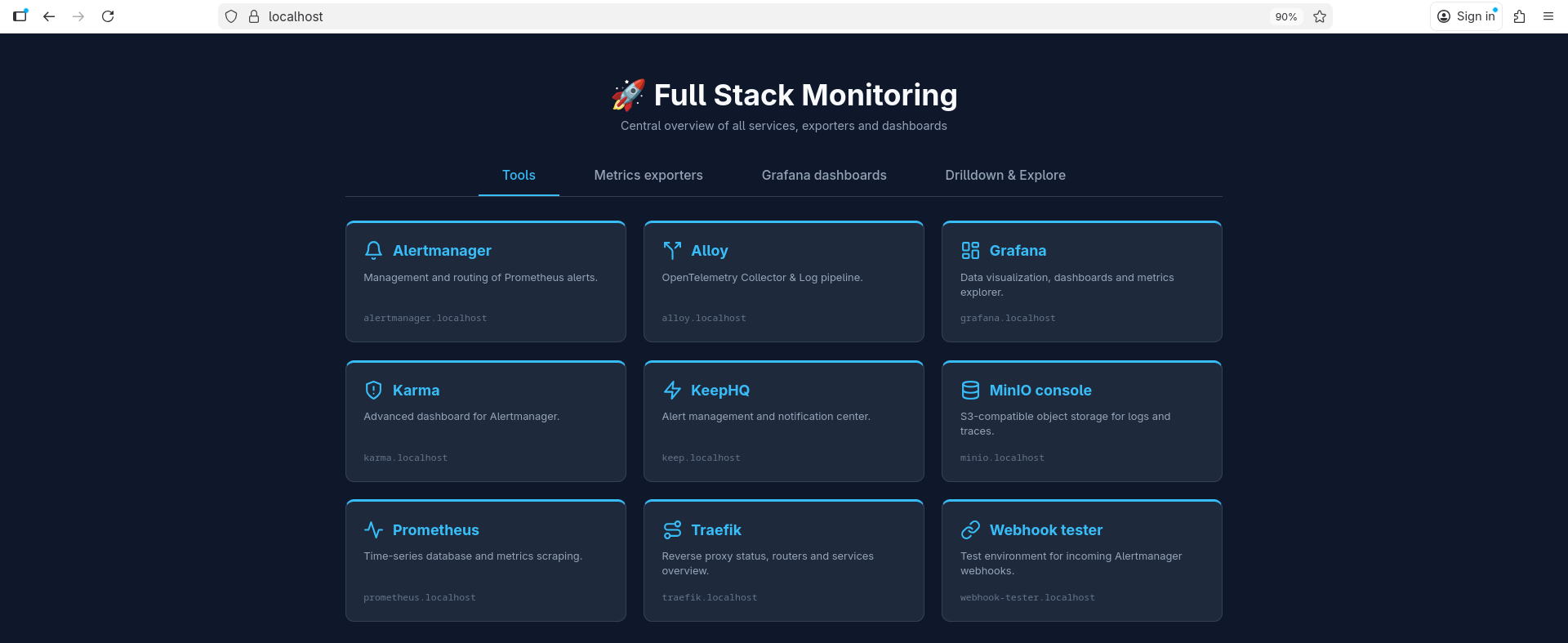
Task: Click the traefik.localhost address text
Action: coord(710,598)
